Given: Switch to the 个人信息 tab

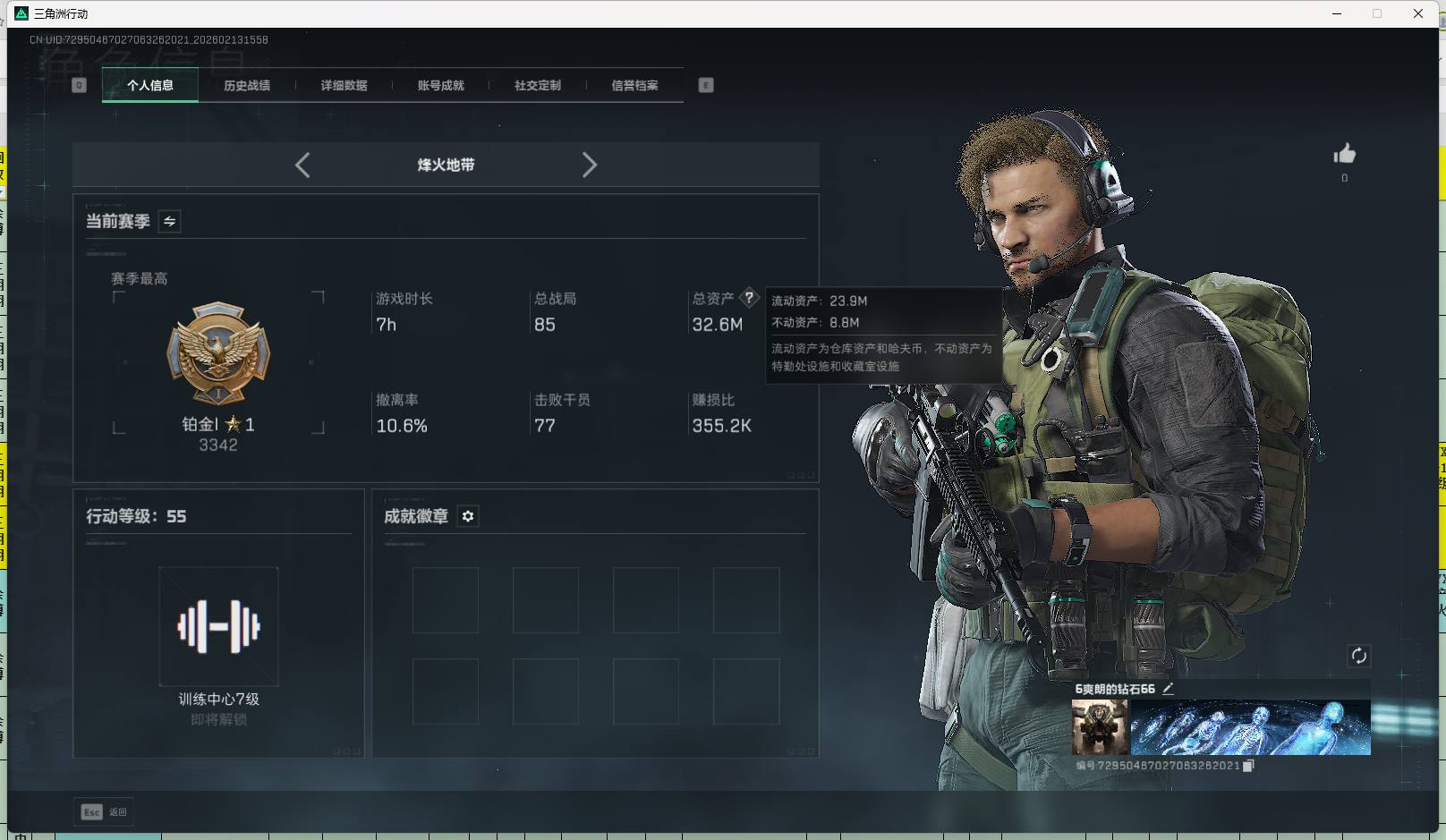Looking at the screenshot, I should click(x=150, y=86).
